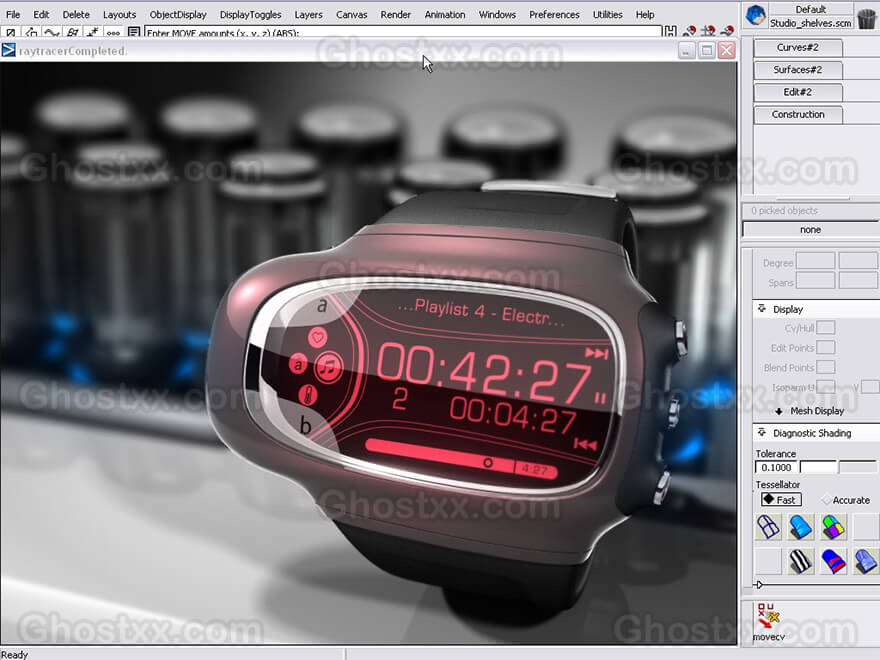880x660 pixels.
Task: Open the Layouts menu
Action: (120, 15)
